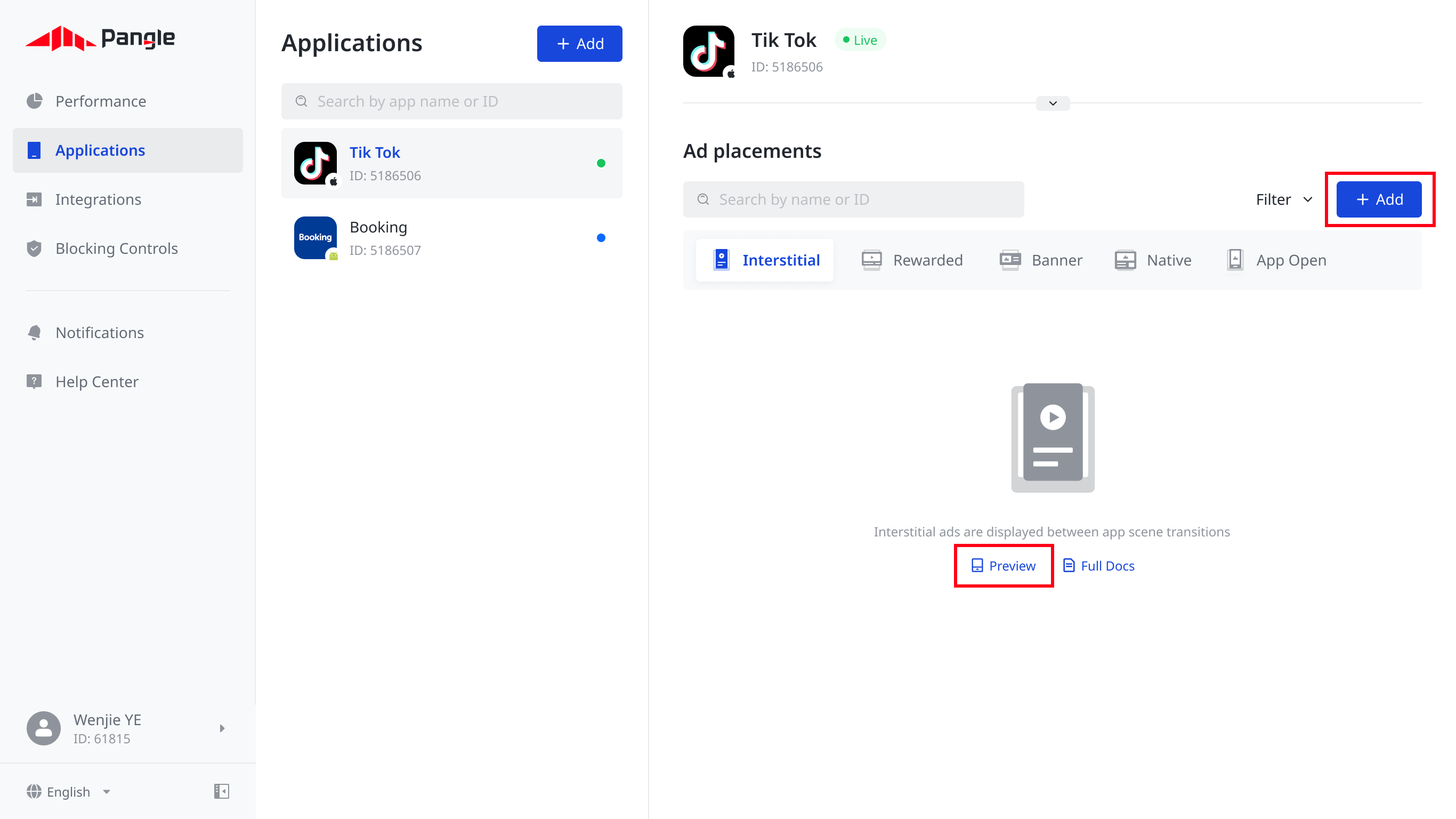Screen dimensions: 1456x819
Task: Click header text ID: 5186506
Action: pos(787,67)
